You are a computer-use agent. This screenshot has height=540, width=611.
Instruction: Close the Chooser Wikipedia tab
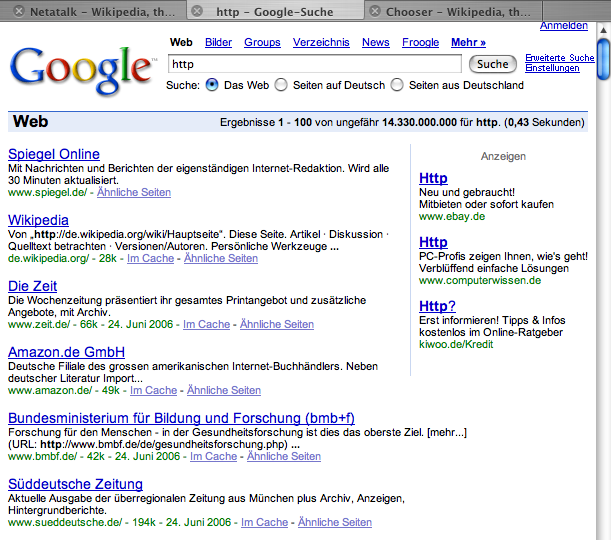[x=376, y=11]
